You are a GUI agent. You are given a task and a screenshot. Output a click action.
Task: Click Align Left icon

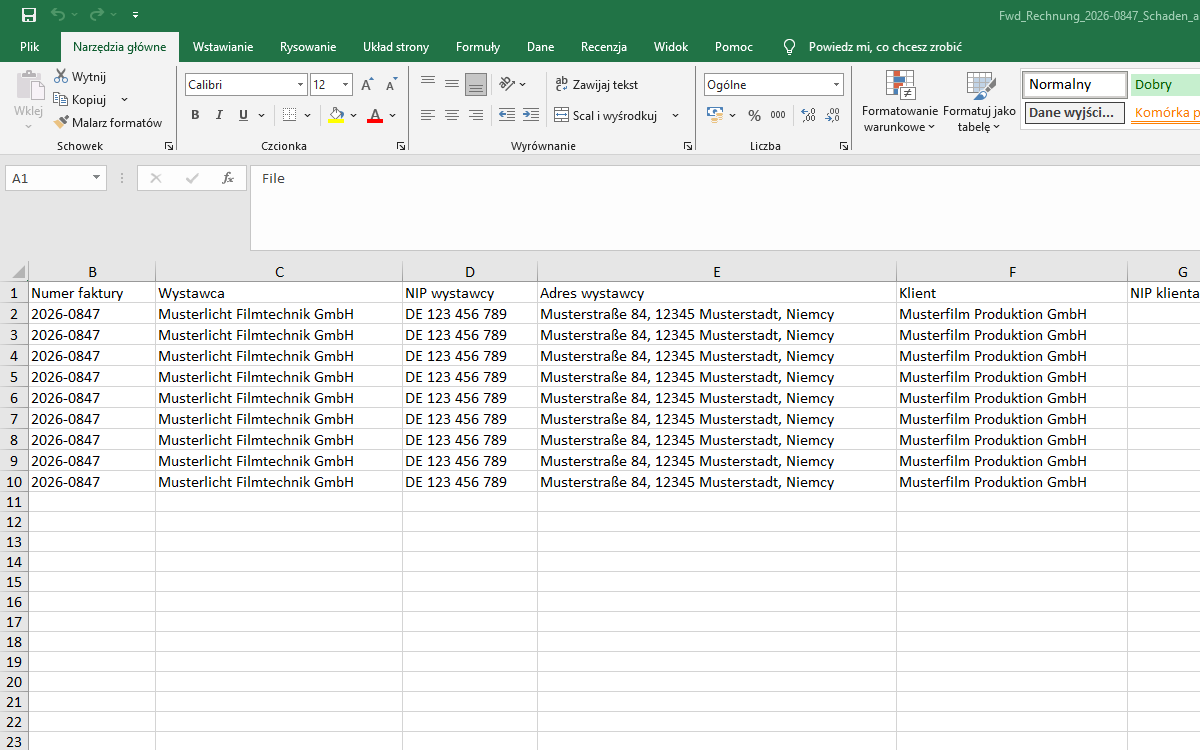[428, 115]
